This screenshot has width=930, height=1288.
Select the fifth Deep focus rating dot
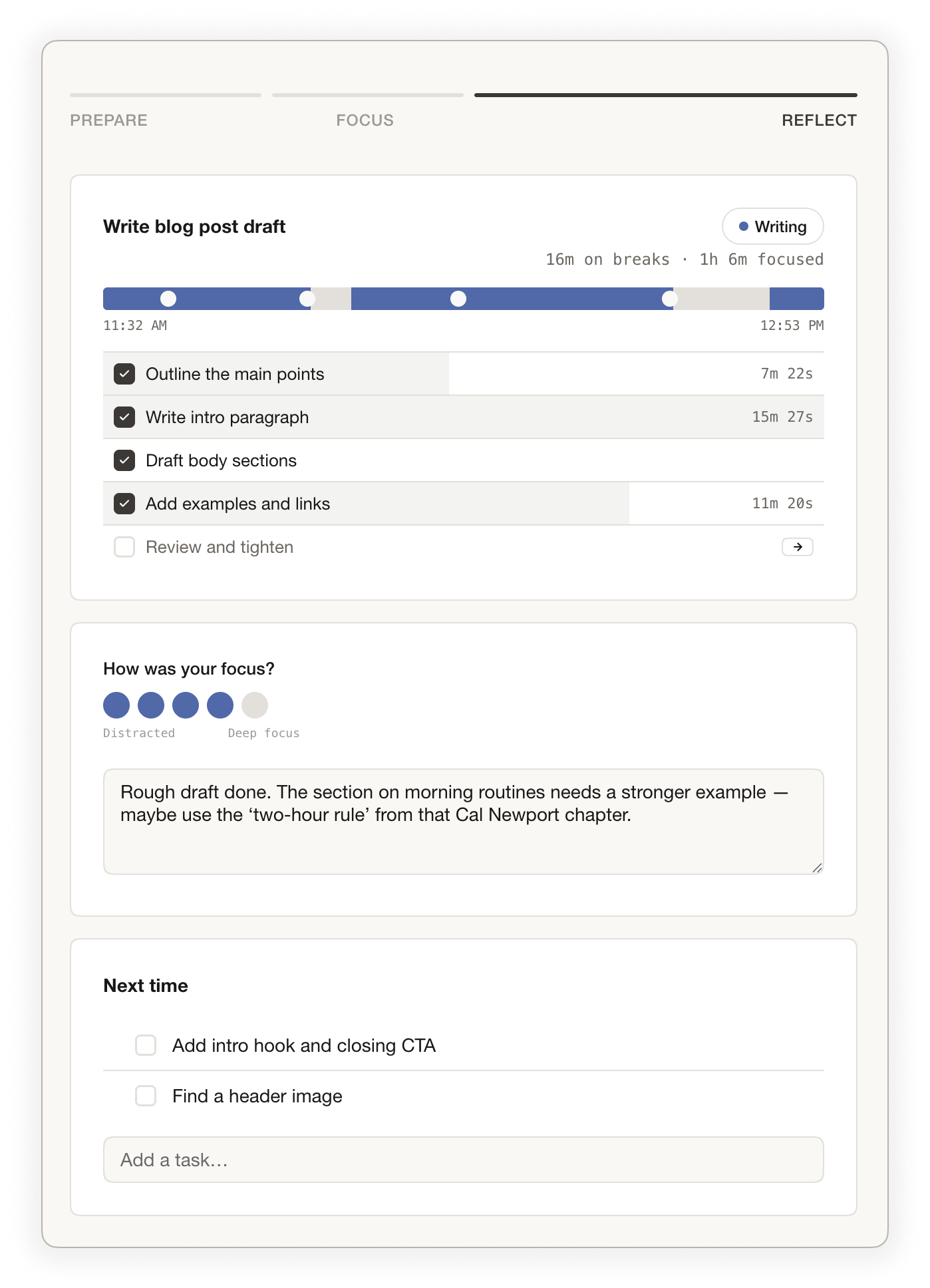(255, 705)
